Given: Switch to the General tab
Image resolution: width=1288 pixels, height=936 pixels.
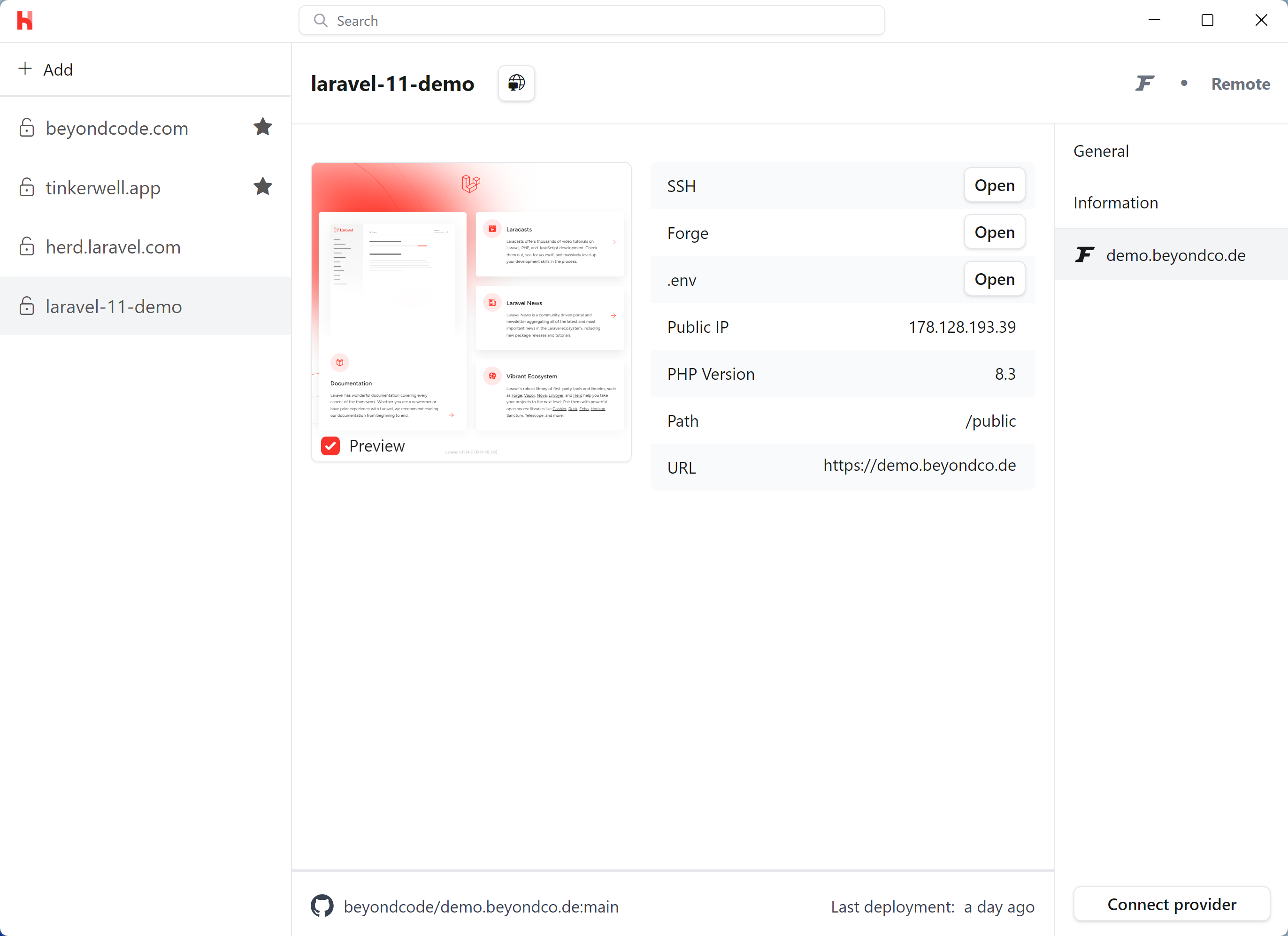Looking at the screenshot, I should tap(1100, 151).
